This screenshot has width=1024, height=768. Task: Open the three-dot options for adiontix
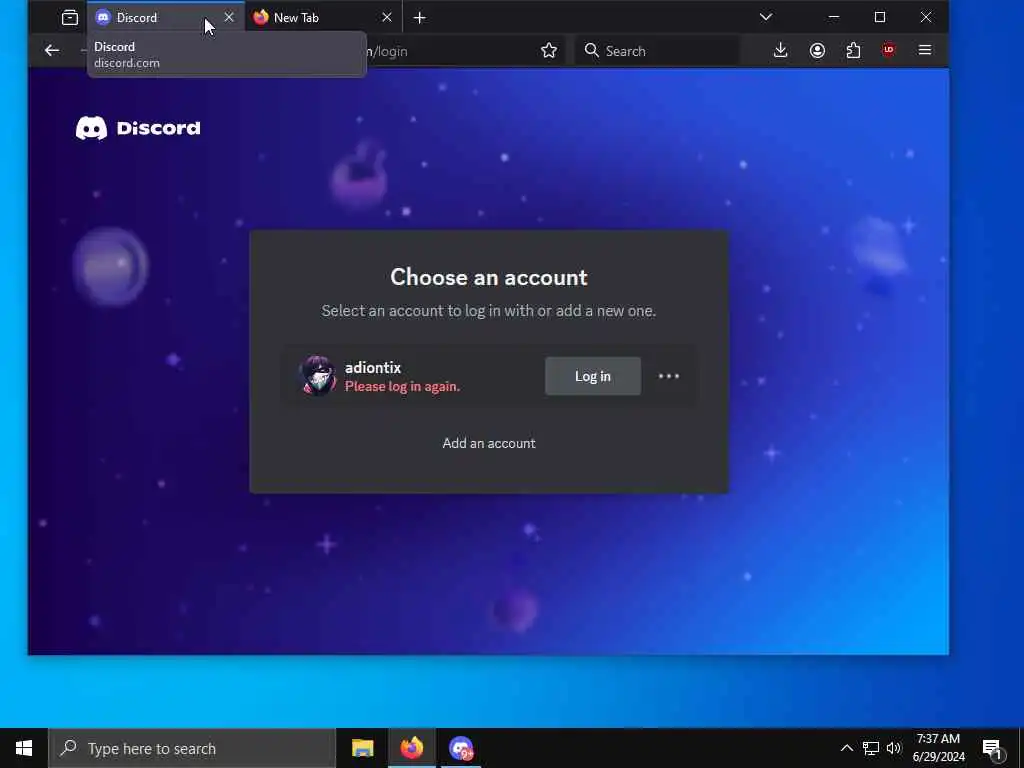[x=669, y=376]
